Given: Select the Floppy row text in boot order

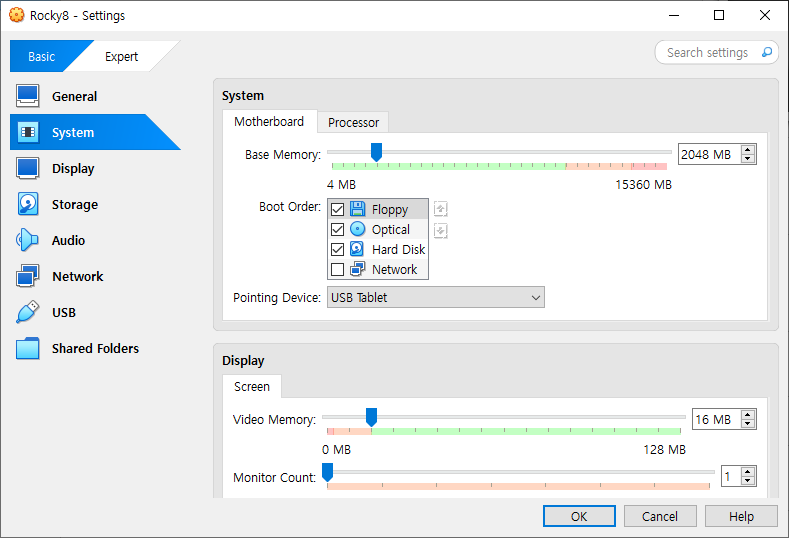Looking at the screenshot, I should click(x=390, y=209).
